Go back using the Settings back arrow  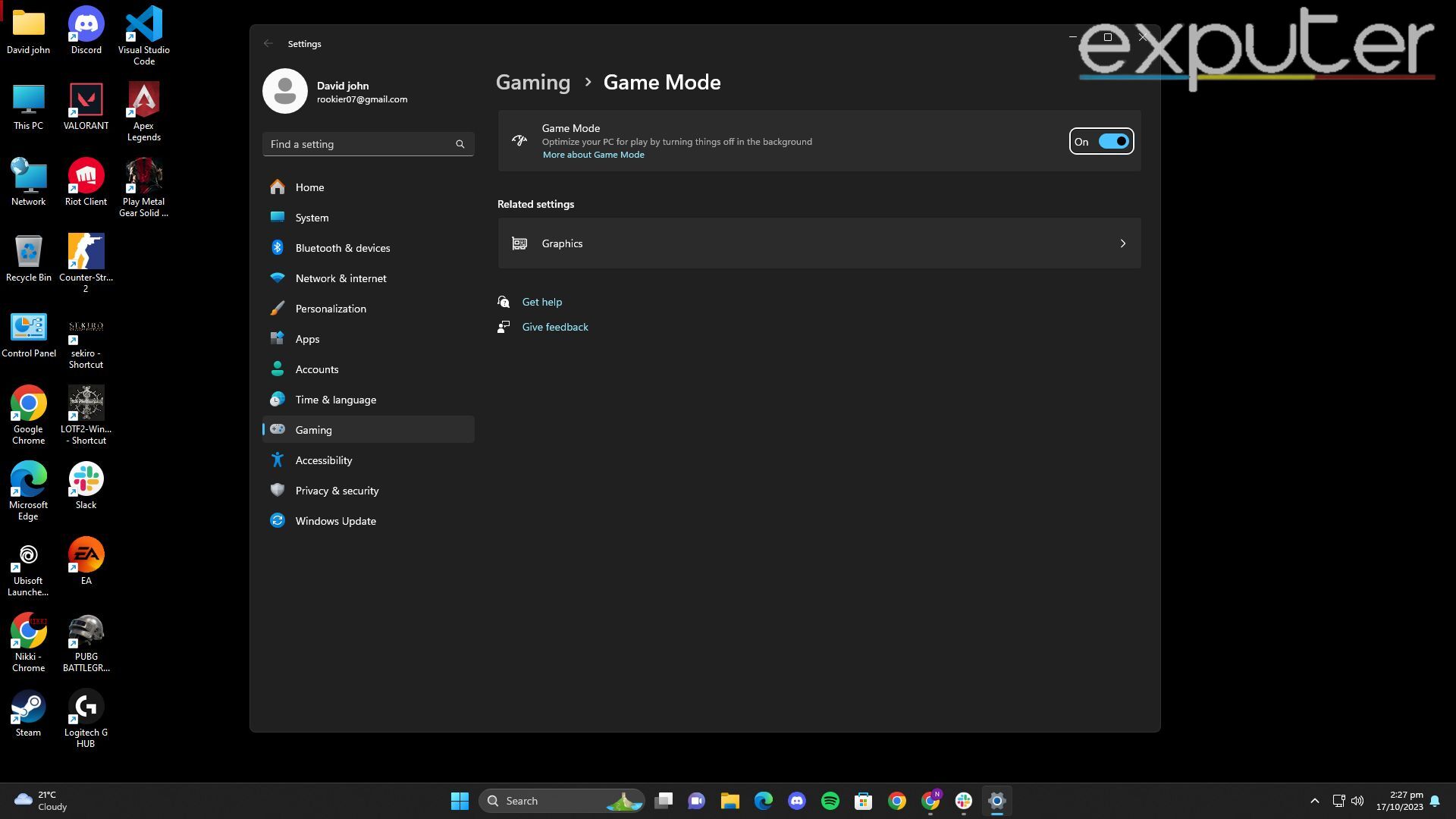point(268,44)
